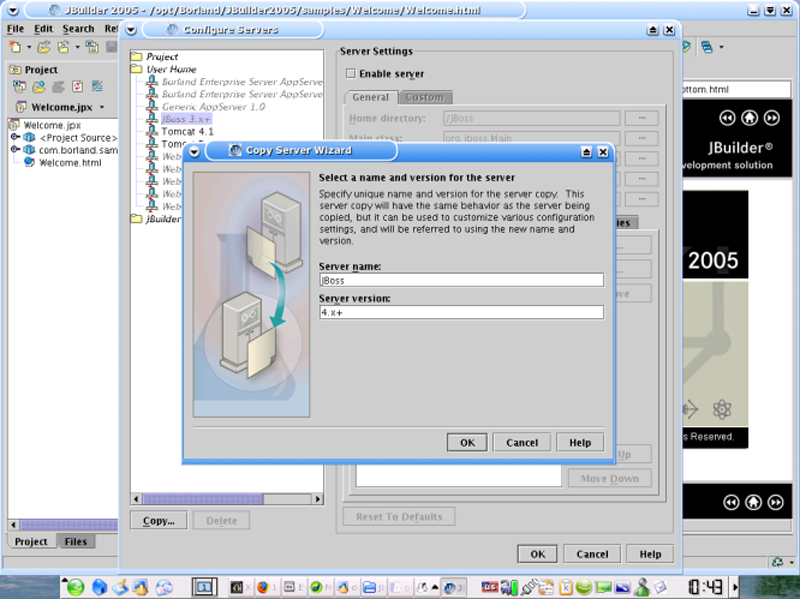Viewport: 800px width, 599px height.
Task: Expand the Project Source tree node
Action: pos(15,137)
